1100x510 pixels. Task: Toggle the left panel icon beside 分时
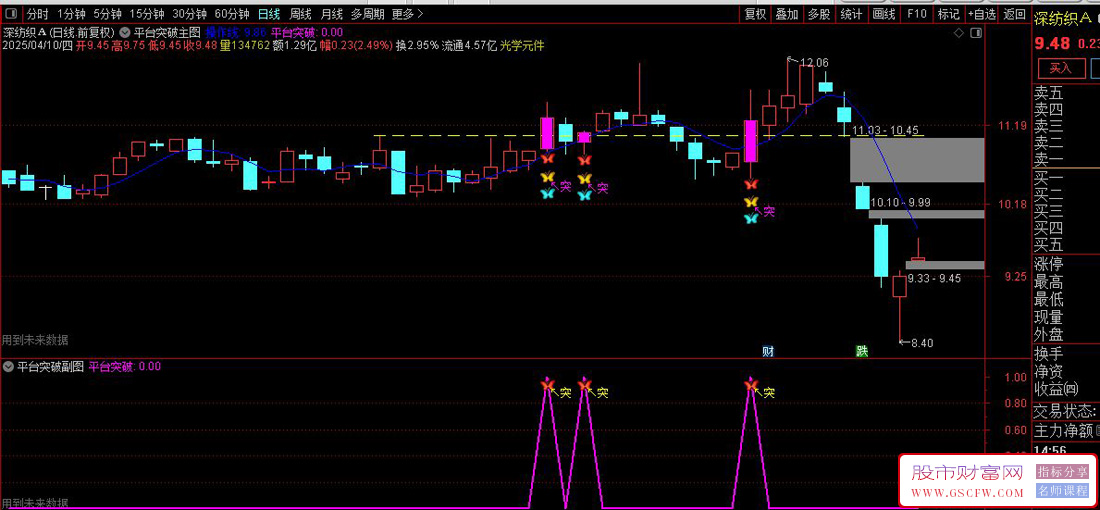coord(12,14)
